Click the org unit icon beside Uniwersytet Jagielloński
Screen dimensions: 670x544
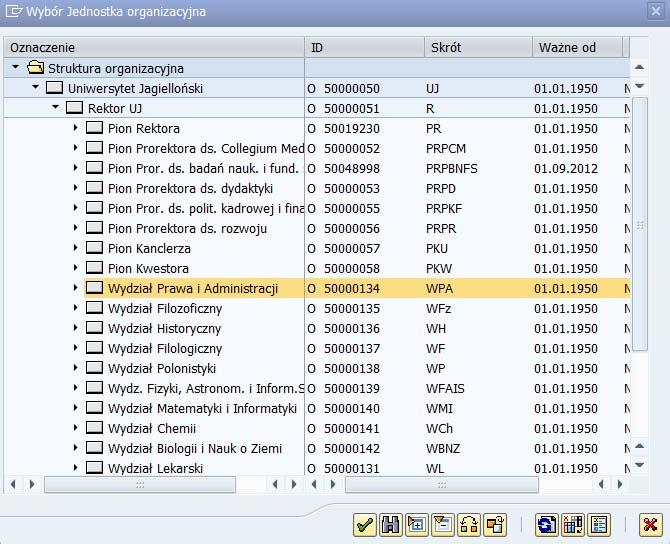pos(54,88)
